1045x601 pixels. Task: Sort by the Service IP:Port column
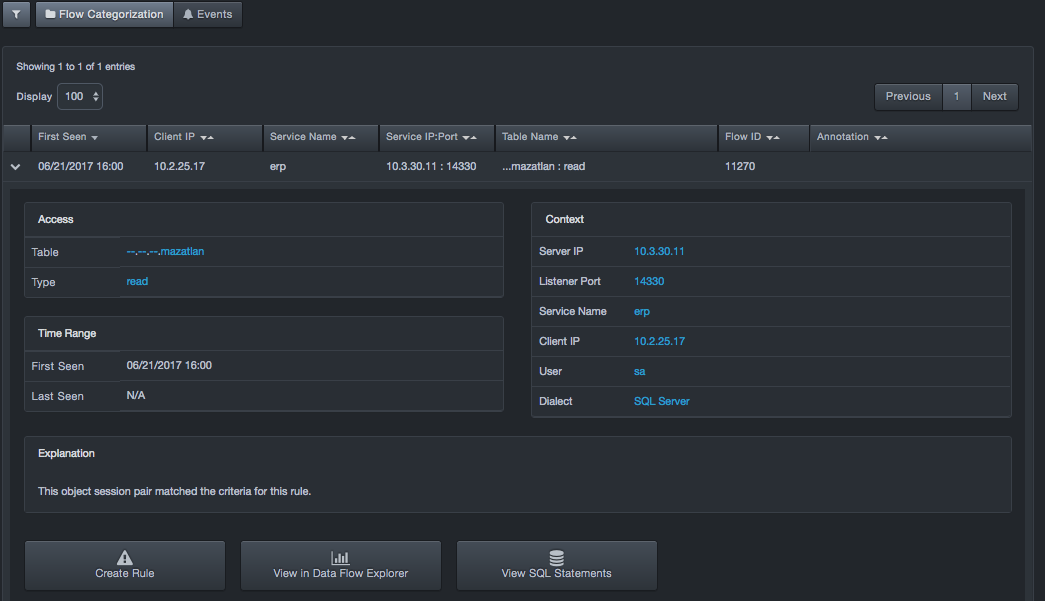click(432, 137)
